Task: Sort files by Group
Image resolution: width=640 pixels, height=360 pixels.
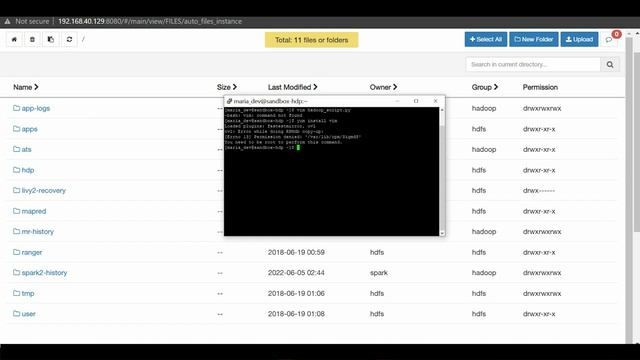Action: (485, 87)
